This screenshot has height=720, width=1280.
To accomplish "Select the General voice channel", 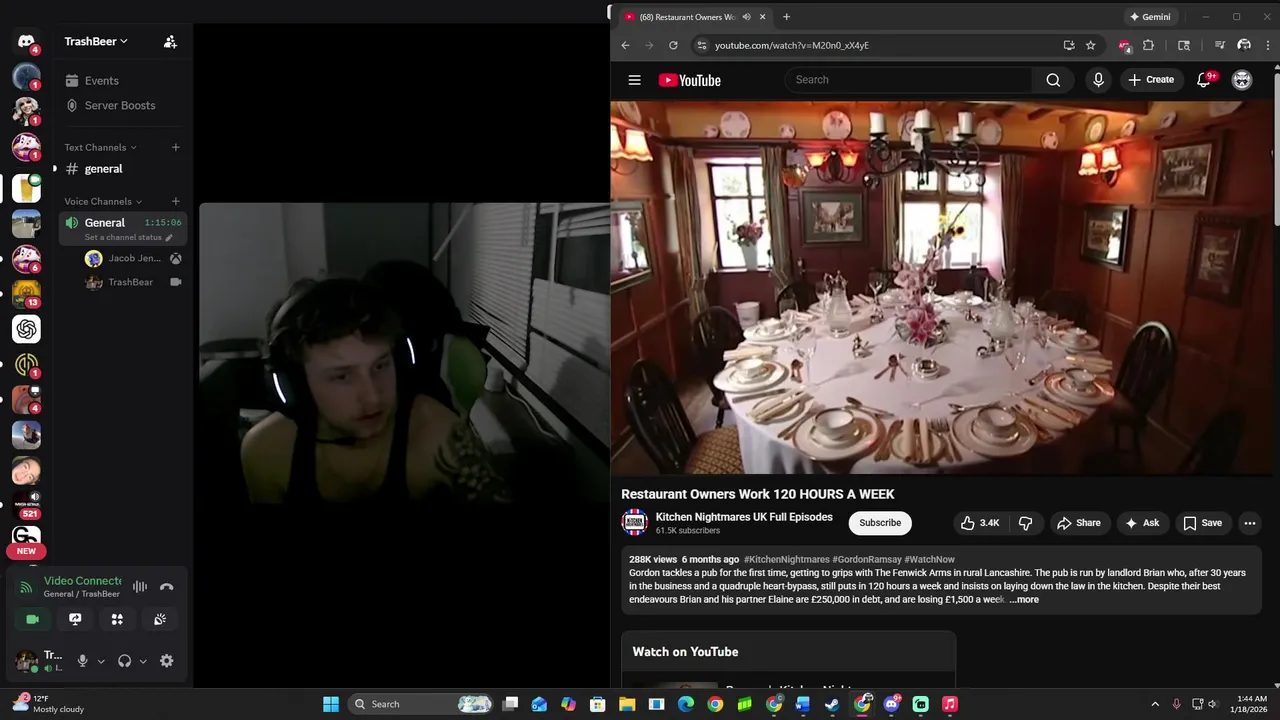I will coord(122,228).
